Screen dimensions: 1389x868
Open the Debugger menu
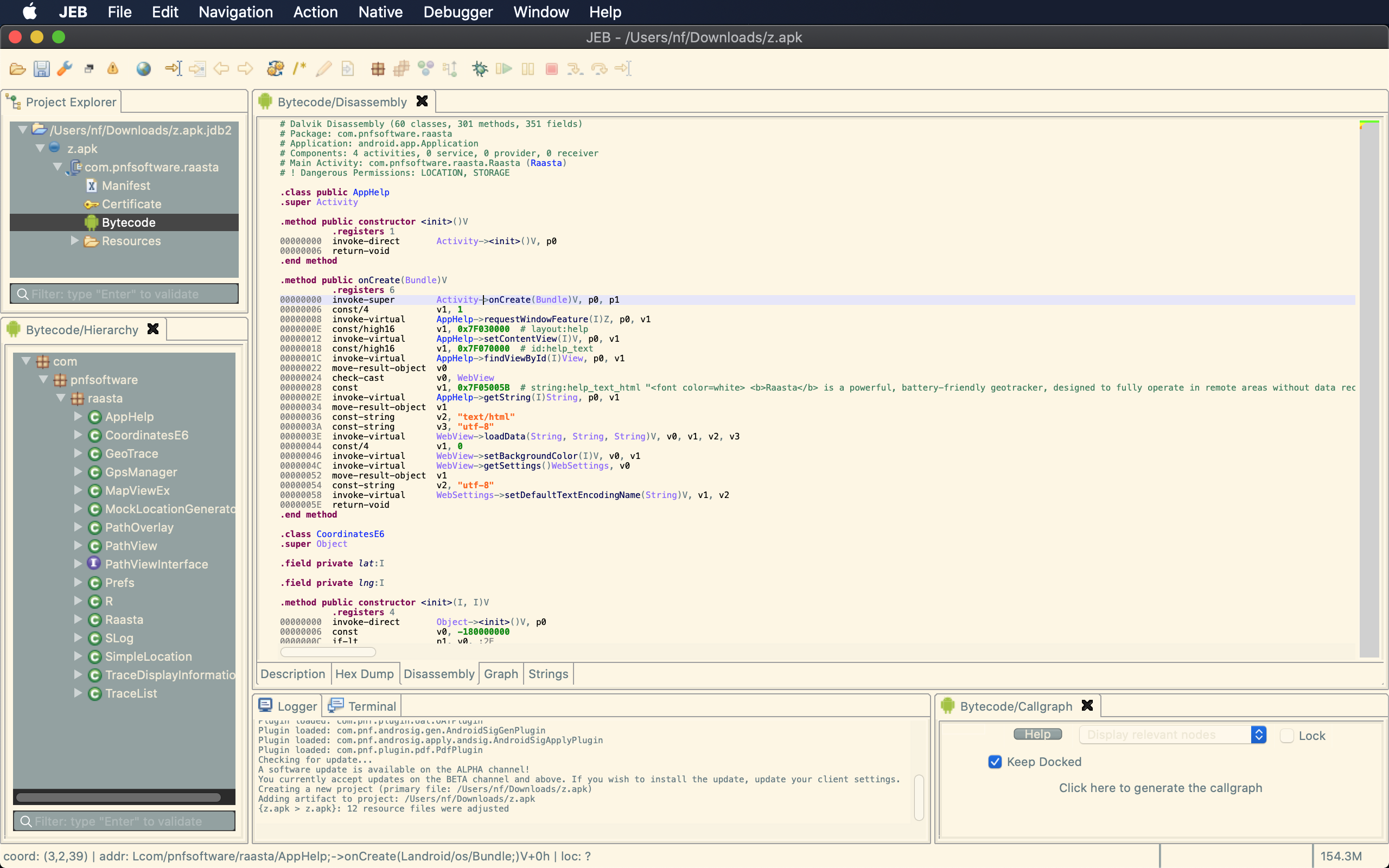pos(458,12)
